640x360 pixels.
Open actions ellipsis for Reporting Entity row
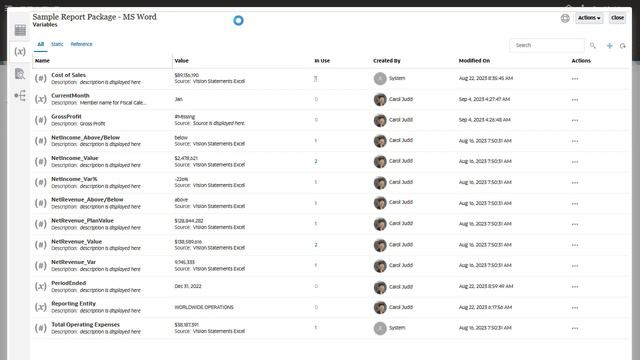point(575,308)
